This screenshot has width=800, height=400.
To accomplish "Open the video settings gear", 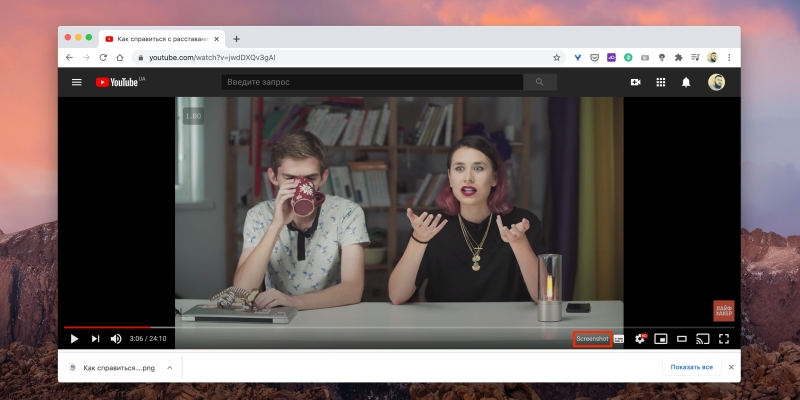I will click(x=640, y=339).
